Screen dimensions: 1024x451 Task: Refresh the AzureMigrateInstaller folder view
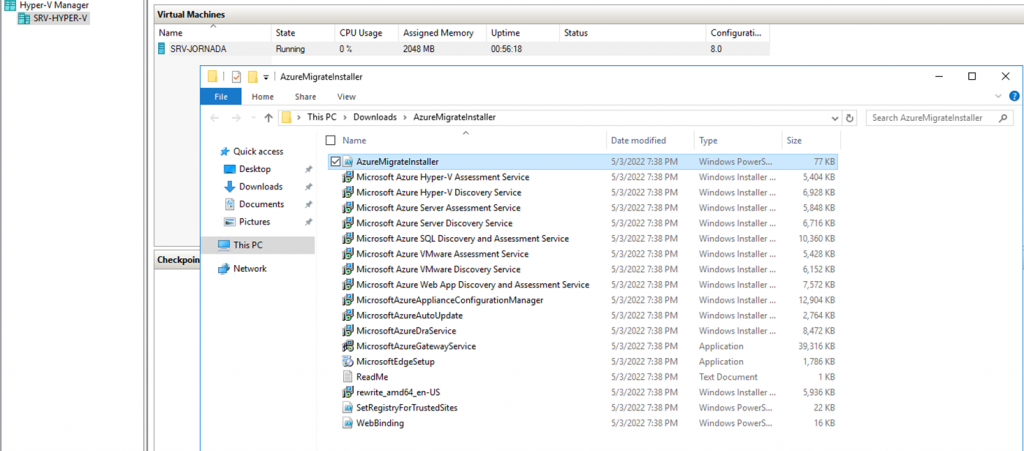coord(850,118)
